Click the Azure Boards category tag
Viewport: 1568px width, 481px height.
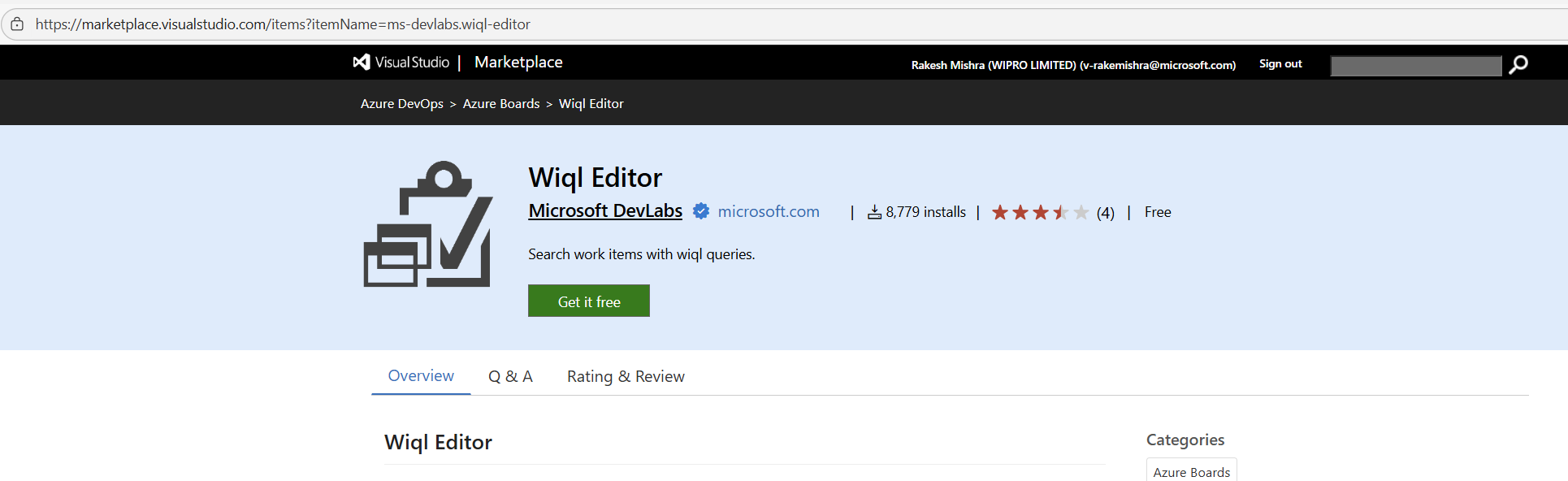[x=1192, y=471]
